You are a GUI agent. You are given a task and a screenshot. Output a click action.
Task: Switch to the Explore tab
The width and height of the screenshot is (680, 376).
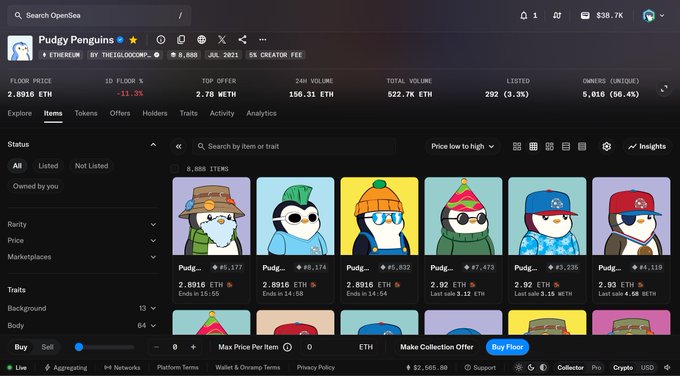tap(20, 113)
